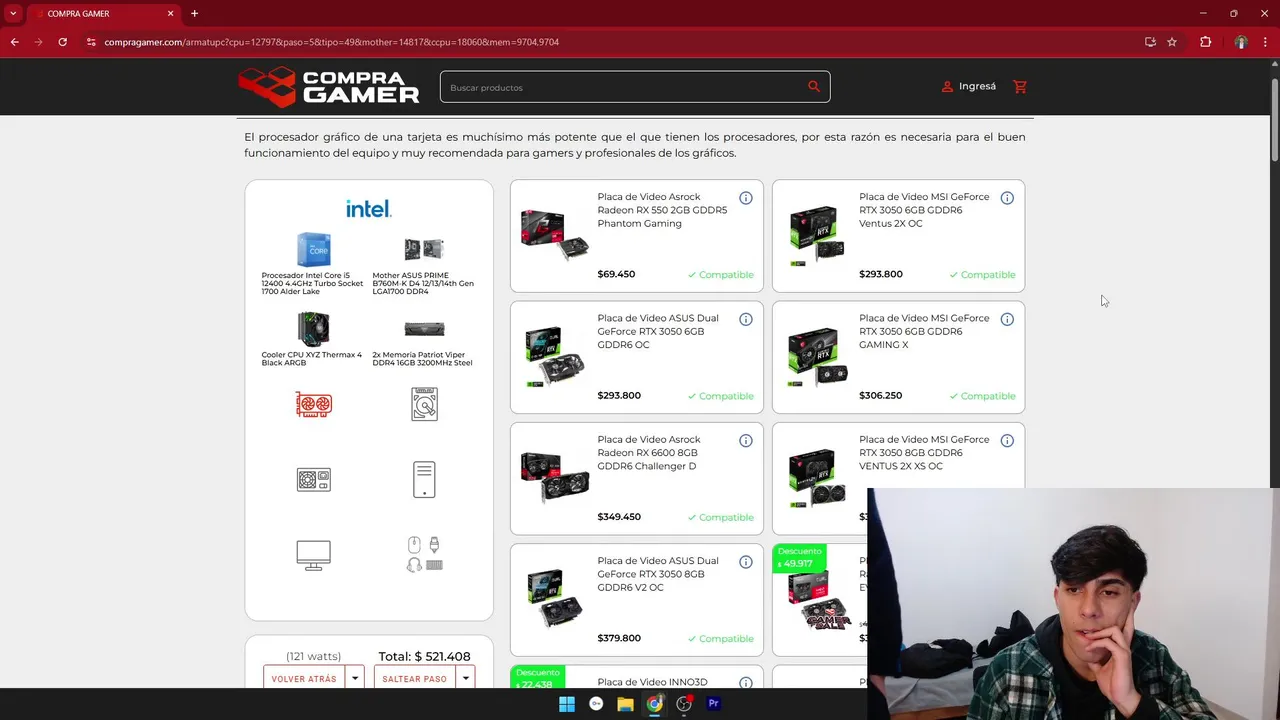Go back with browser back arrow

(x=14, y=42)
